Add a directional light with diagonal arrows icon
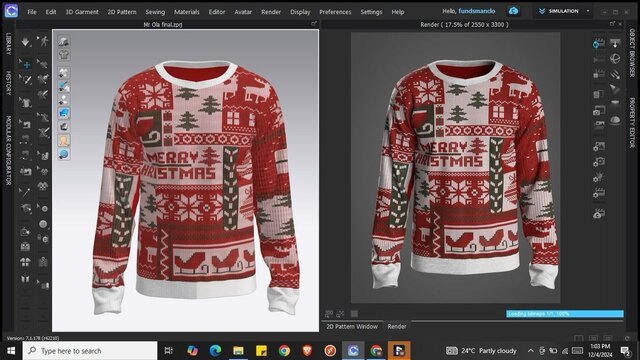The height and width of the screenshot is (360, 640). pyautogui.click(x=615, y=74)
